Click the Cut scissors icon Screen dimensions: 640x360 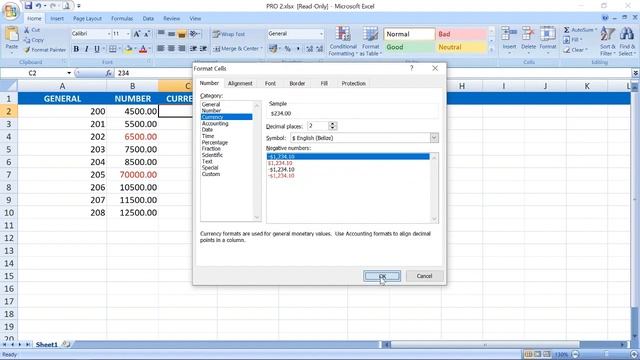[27, 30]
